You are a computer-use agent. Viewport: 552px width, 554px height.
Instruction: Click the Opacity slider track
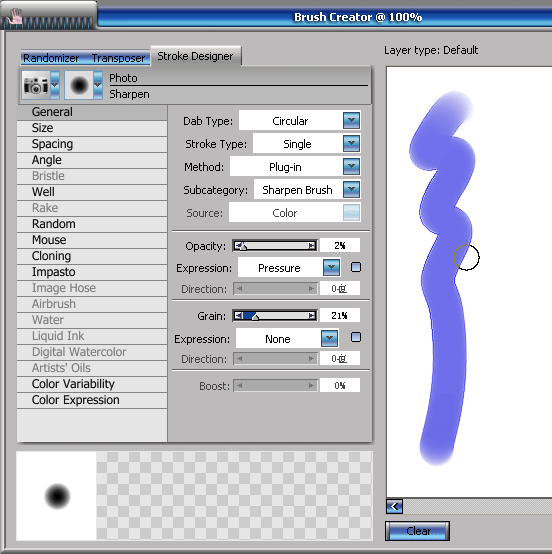[275, 246]
